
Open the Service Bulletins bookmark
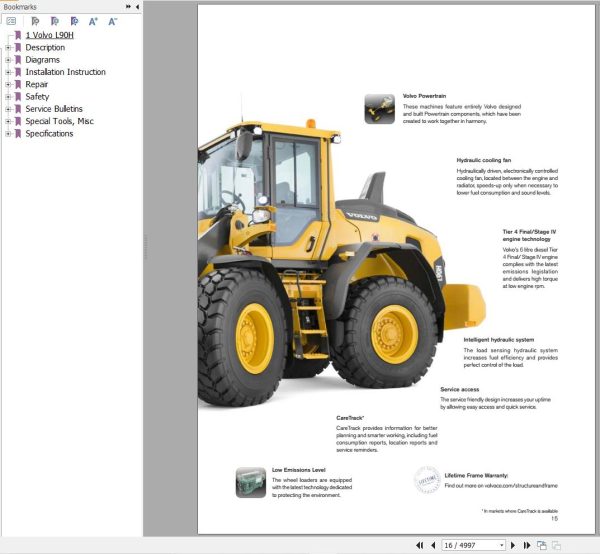(54, 109)
